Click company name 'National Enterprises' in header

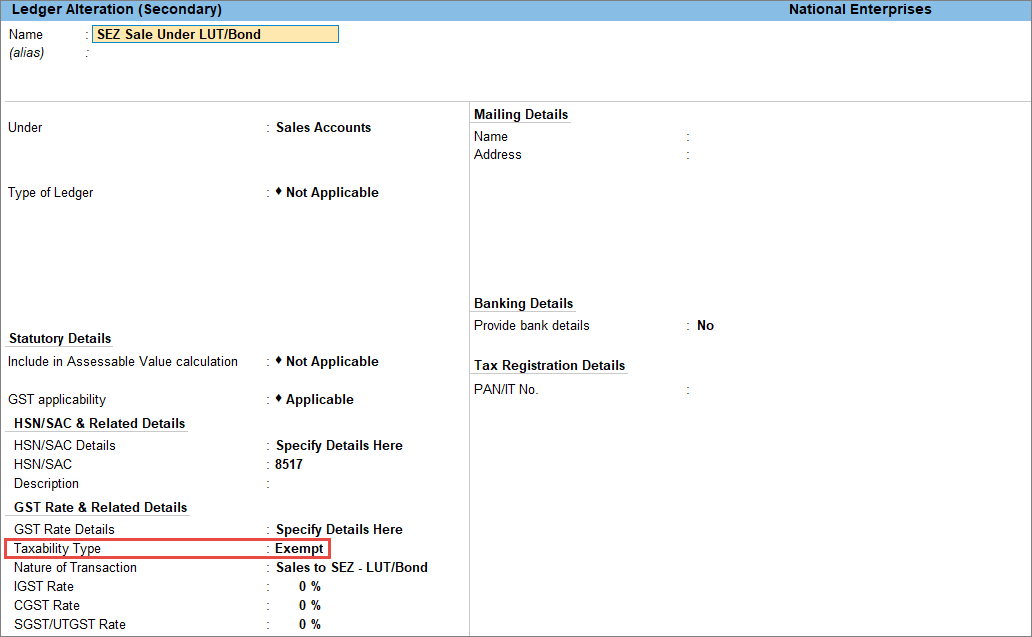[x=860, y=10]
